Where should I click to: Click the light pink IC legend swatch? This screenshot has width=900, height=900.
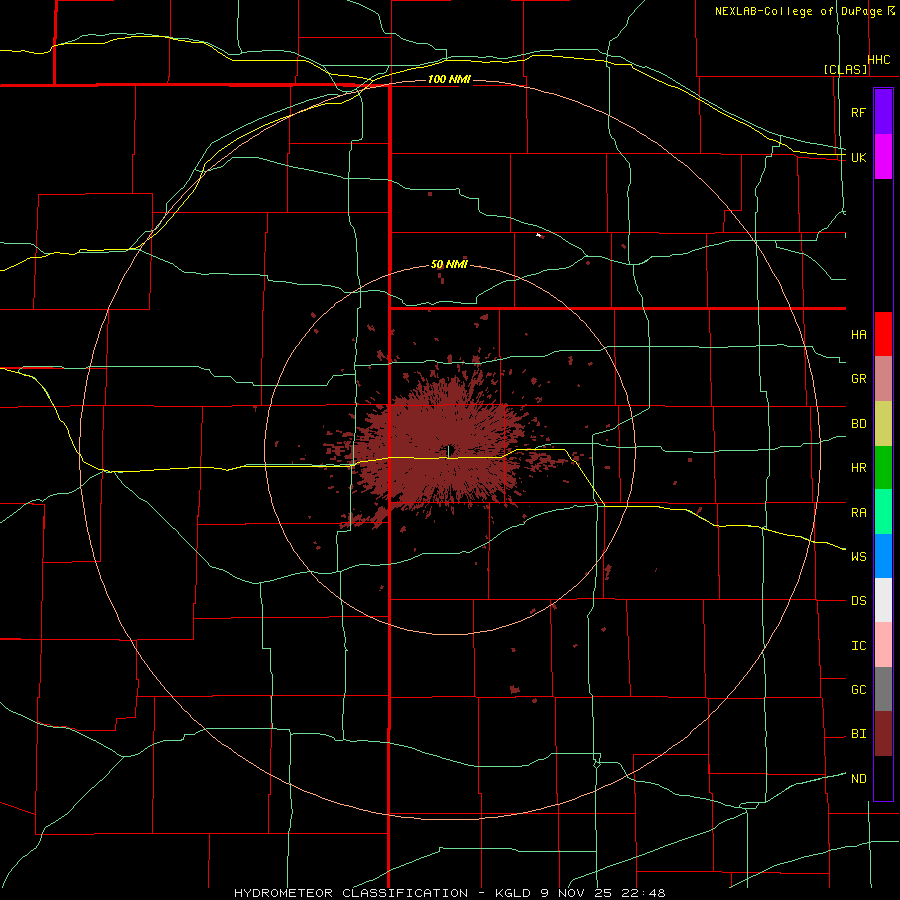883,645
